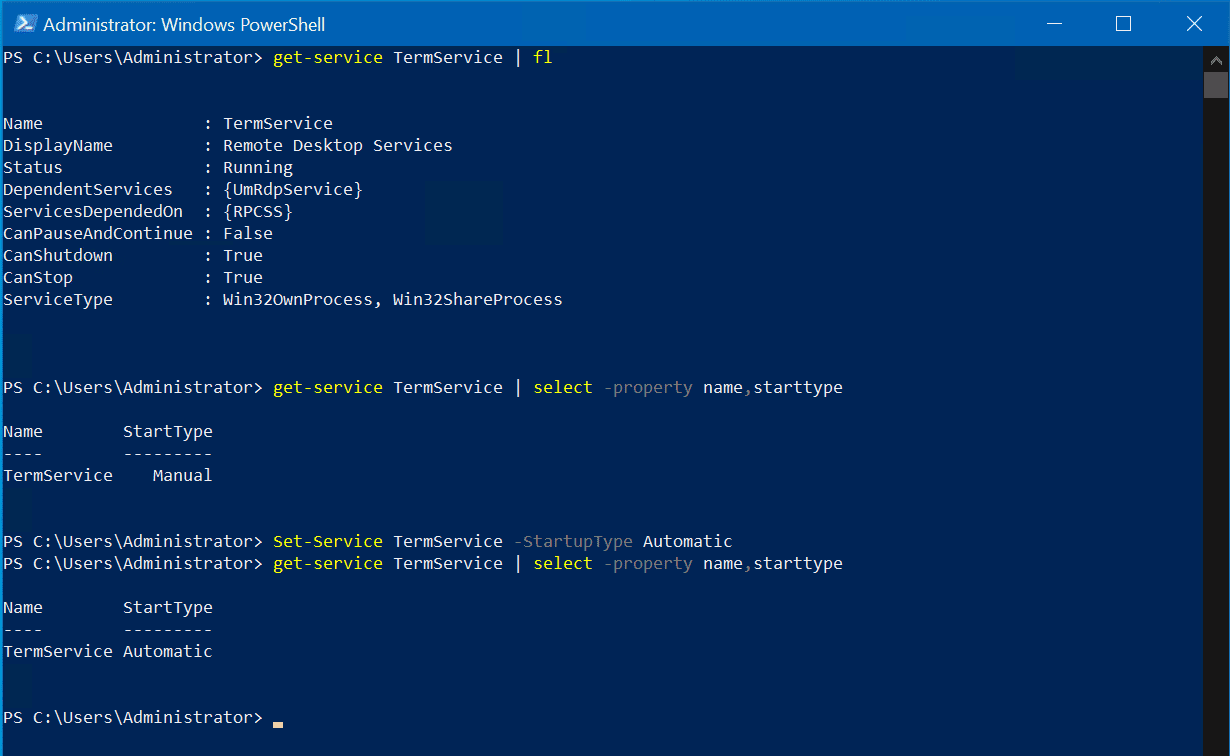Select the Manual StartType value
The width and height of the screenshot is (1230, 756).
pos(181,475)
